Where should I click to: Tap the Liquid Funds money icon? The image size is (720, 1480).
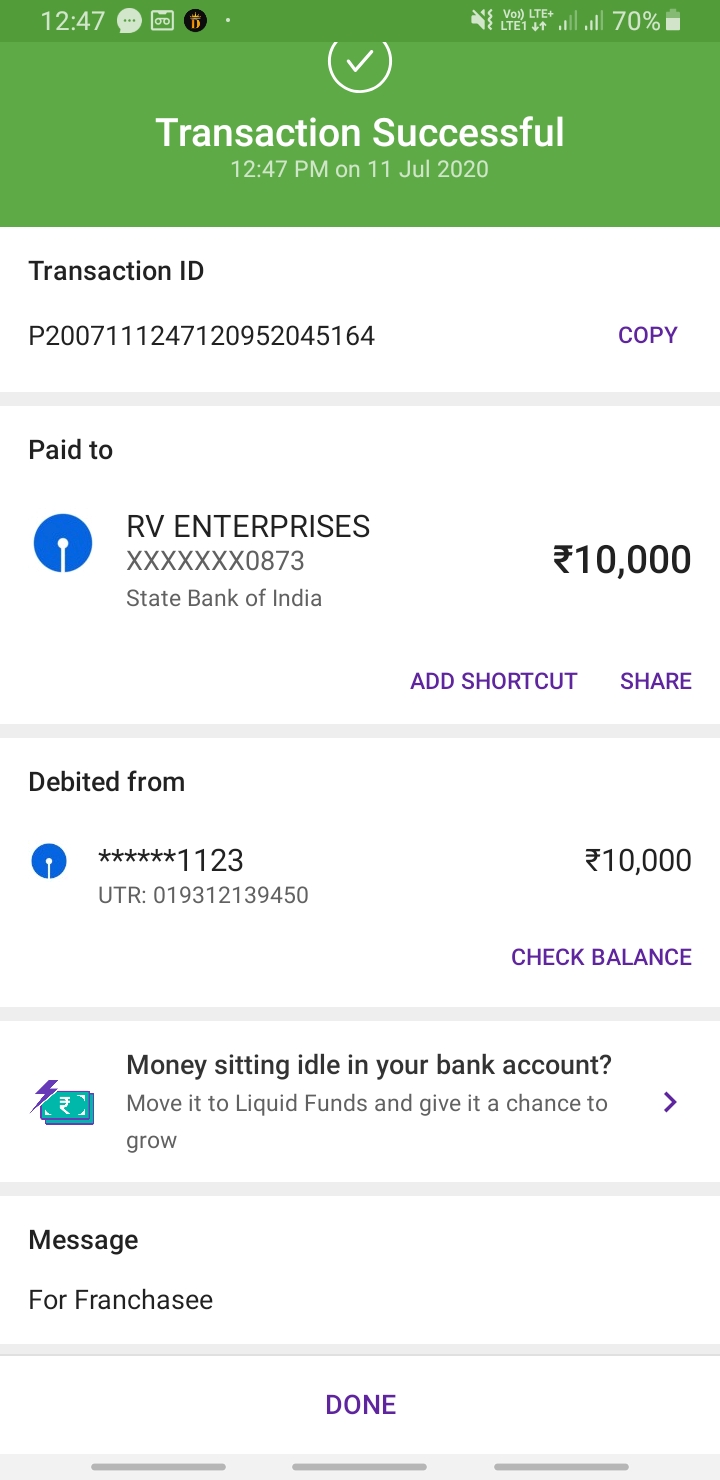[63, 1102]
